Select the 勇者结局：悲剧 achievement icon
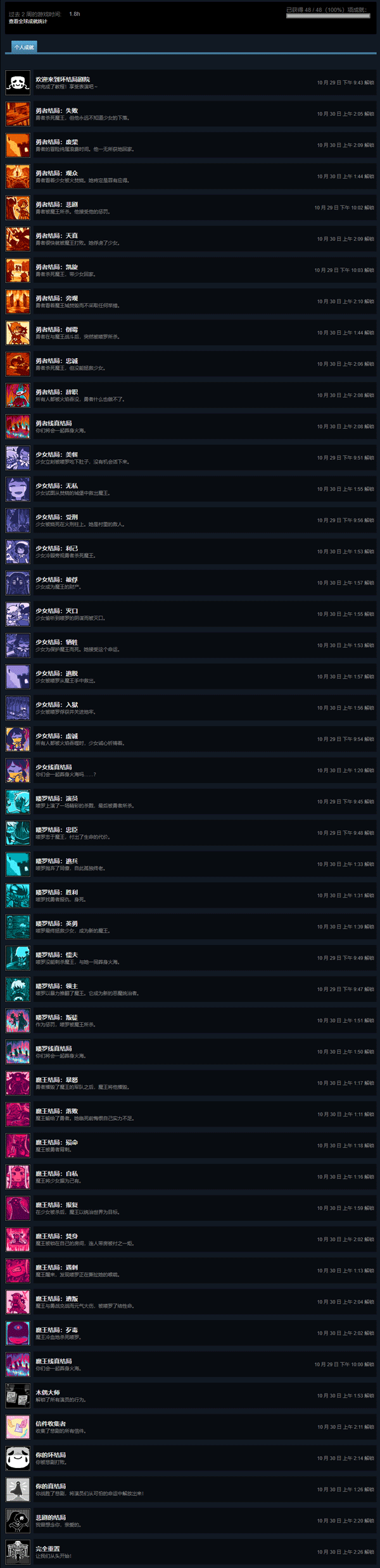 [18, 207]
